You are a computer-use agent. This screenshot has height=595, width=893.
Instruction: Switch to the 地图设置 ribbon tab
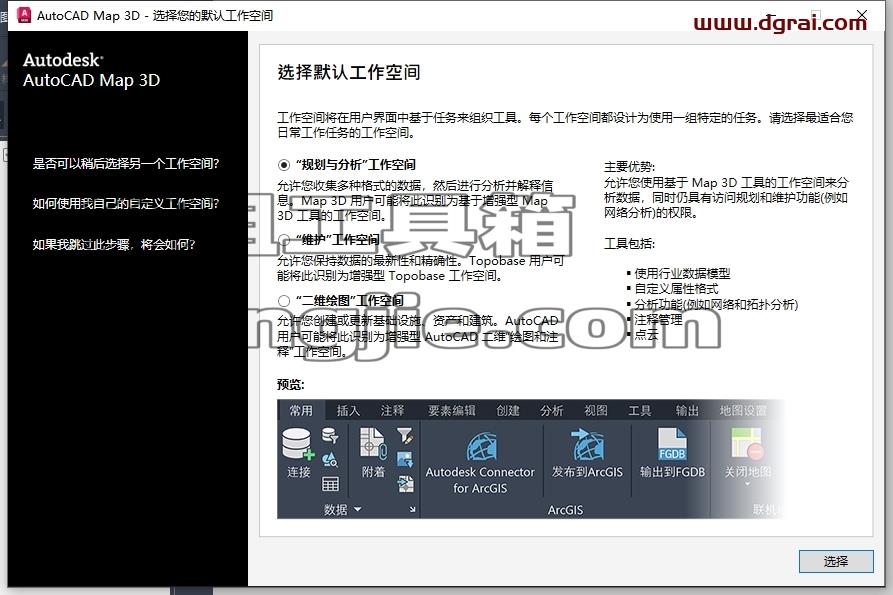coord(743,411)
